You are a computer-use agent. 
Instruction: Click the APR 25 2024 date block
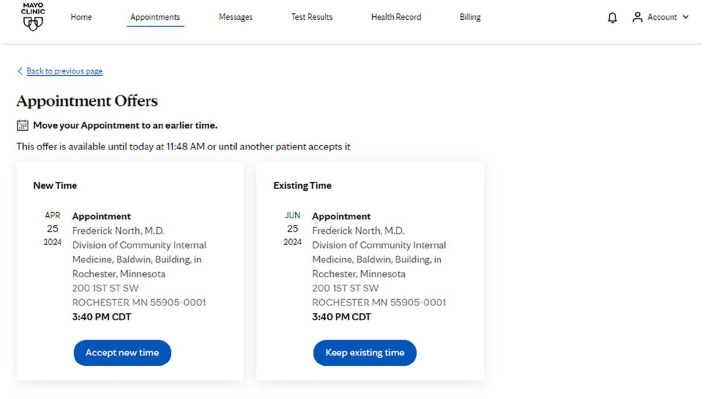click(x=53, y=228)
